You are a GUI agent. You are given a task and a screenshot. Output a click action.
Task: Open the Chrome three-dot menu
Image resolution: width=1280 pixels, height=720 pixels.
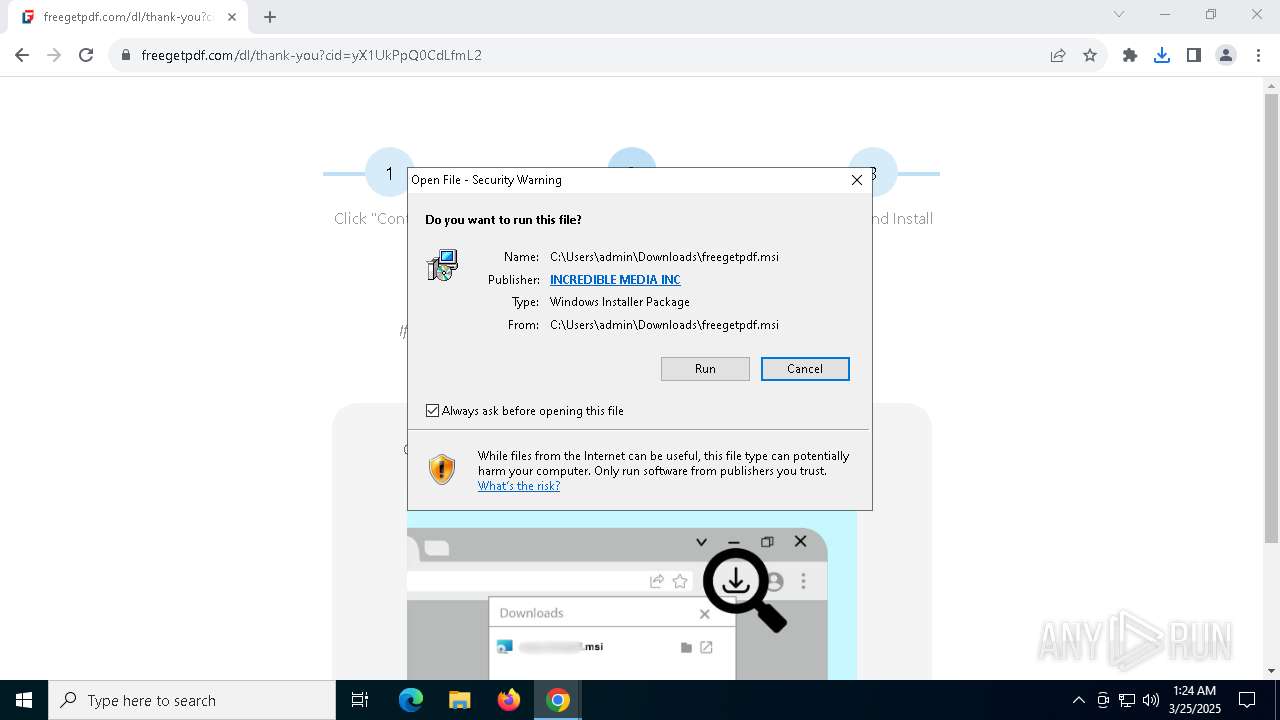point(1258,55)
